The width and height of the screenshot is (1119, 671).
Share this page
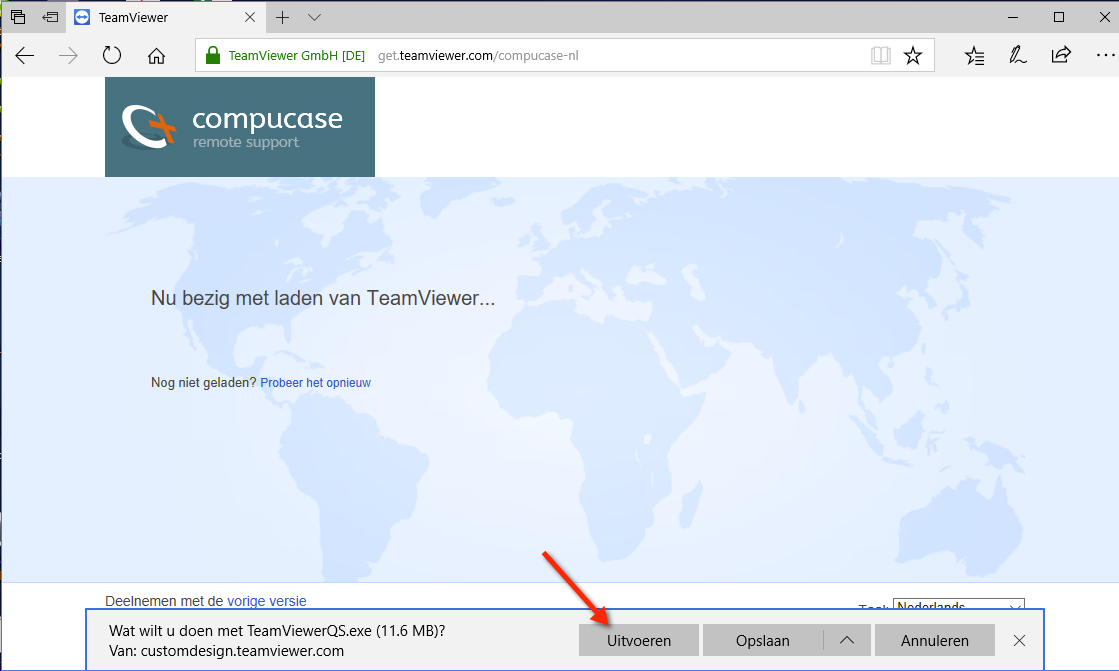click(1060, 56)
